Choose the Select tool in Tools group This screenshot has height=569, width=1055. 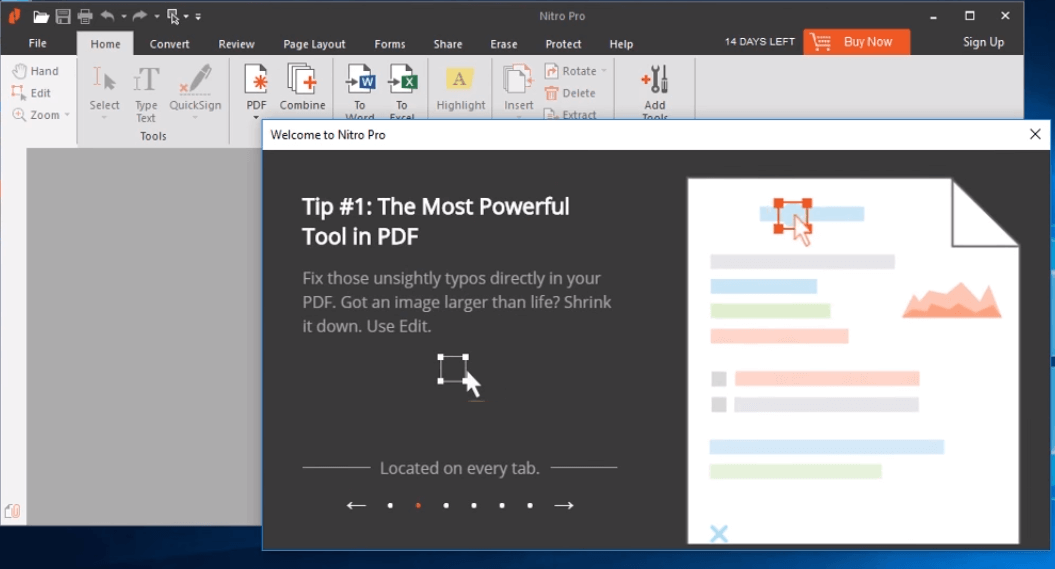104,88
